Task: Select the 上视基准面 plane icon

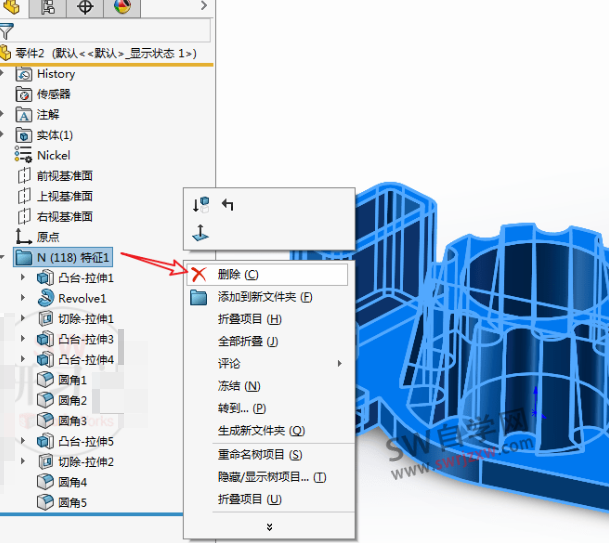Action: (x=24, y=196)
